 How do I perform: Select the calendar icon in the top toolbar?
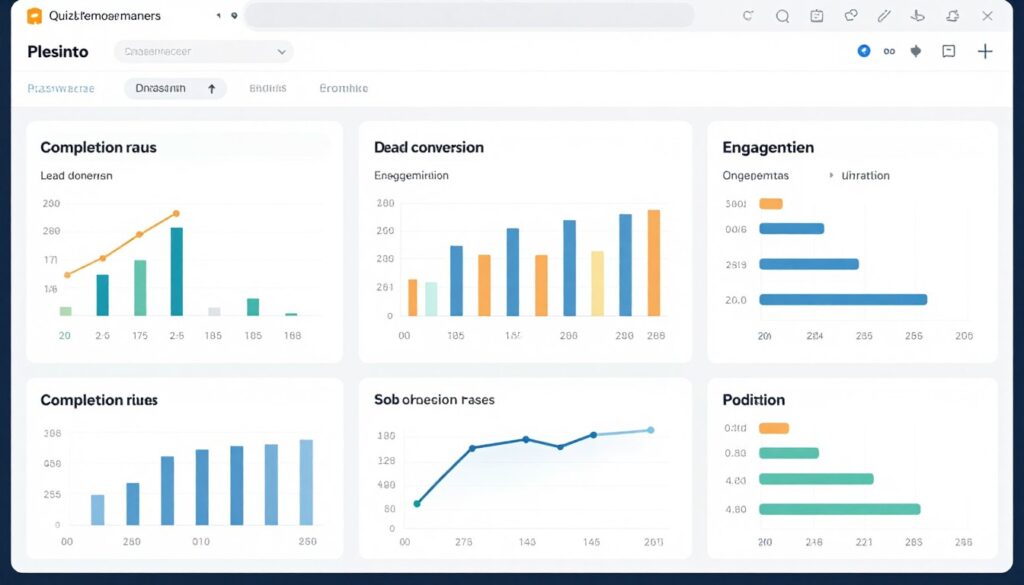(x=817, y=16)
